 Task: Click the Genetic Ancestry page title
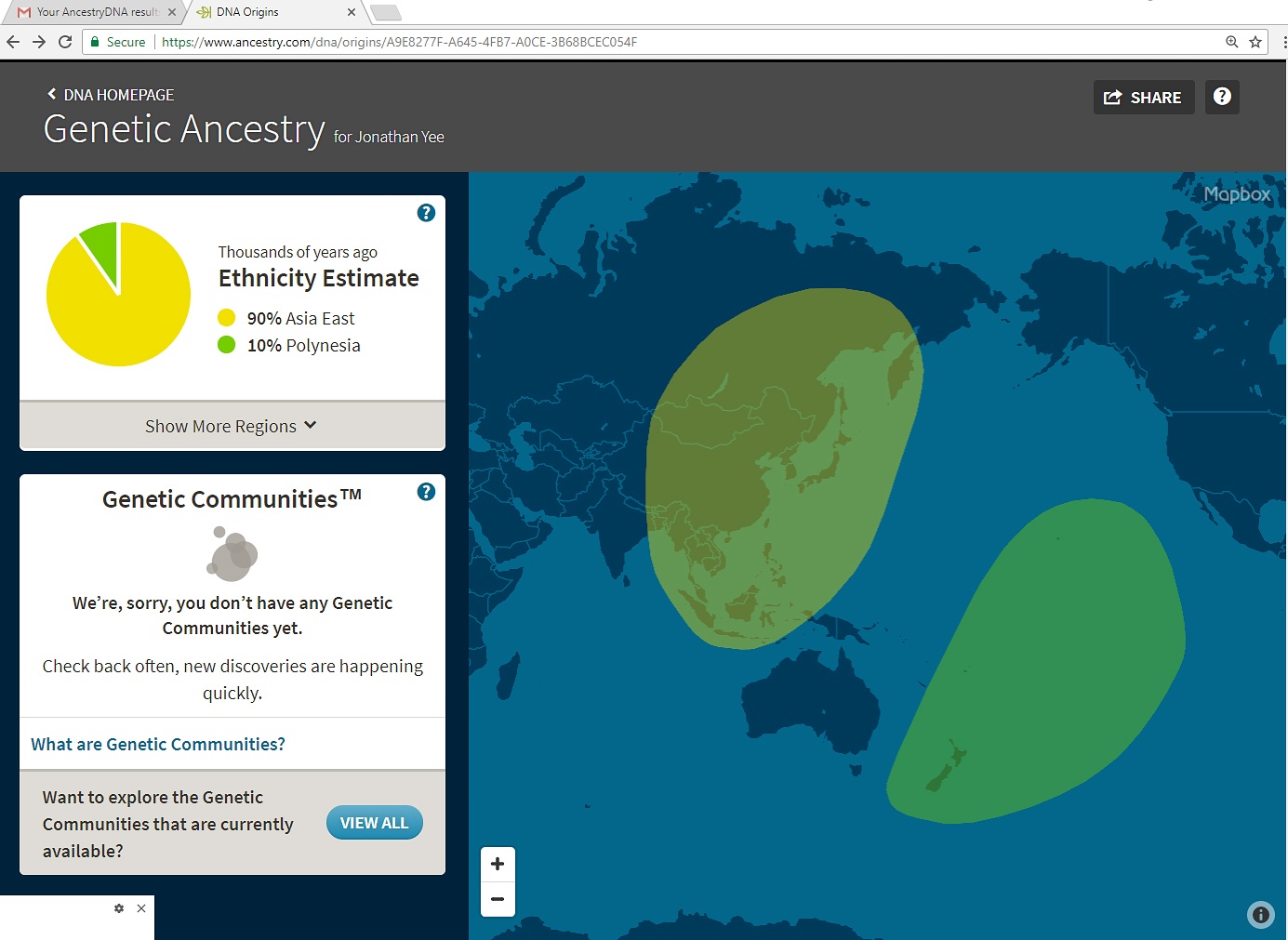[184, 129]
